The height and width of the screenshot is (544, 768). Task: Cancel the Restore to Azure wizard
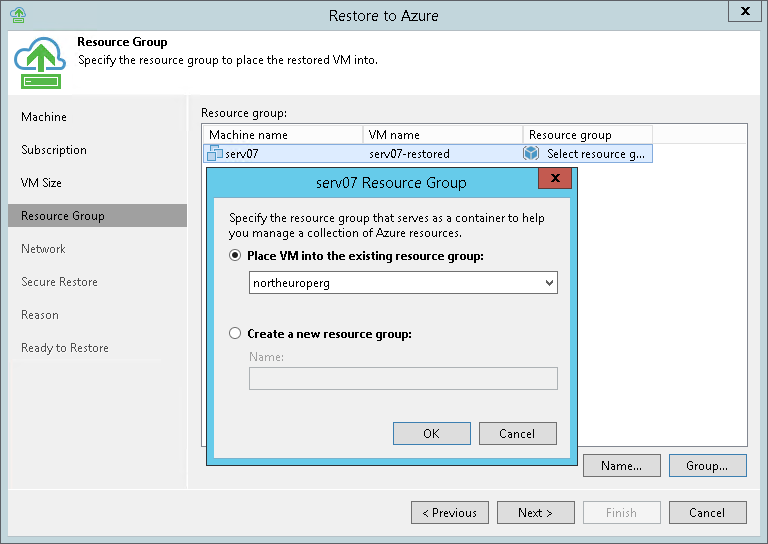(707, 513)
